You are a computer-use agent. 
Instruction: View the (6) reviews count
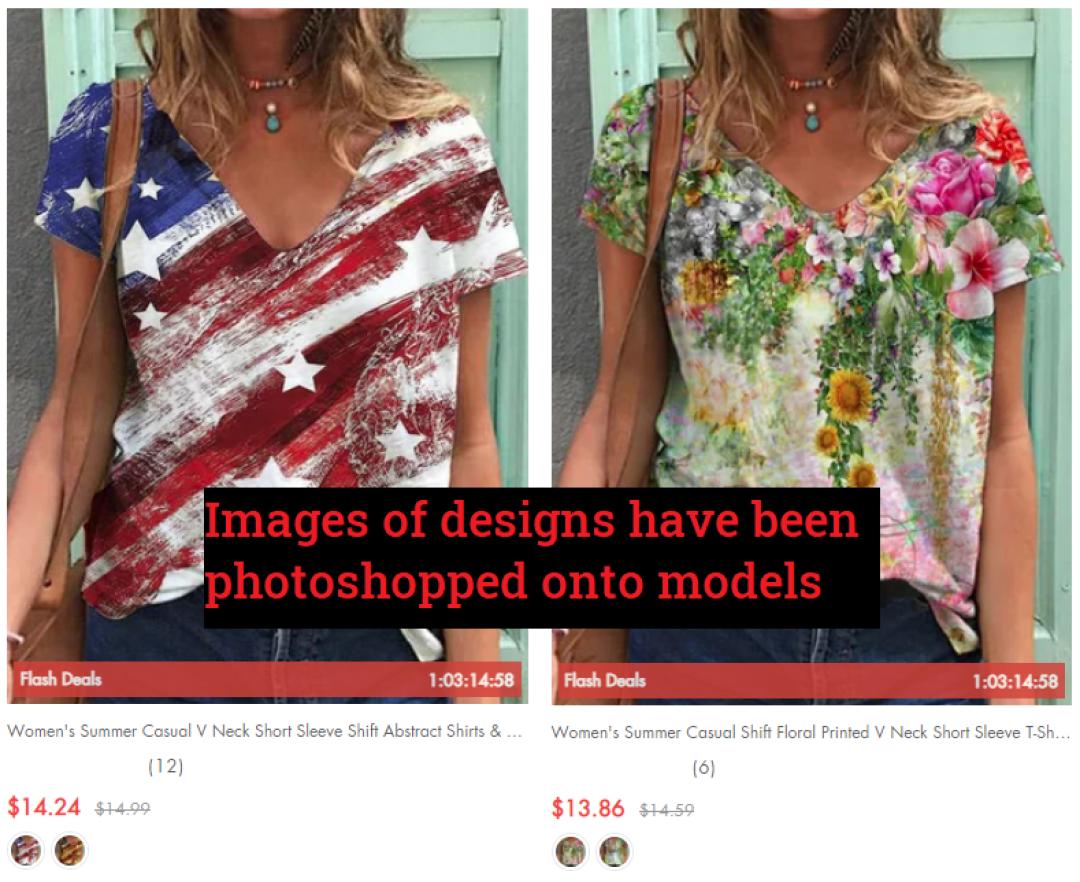point(704,768)
